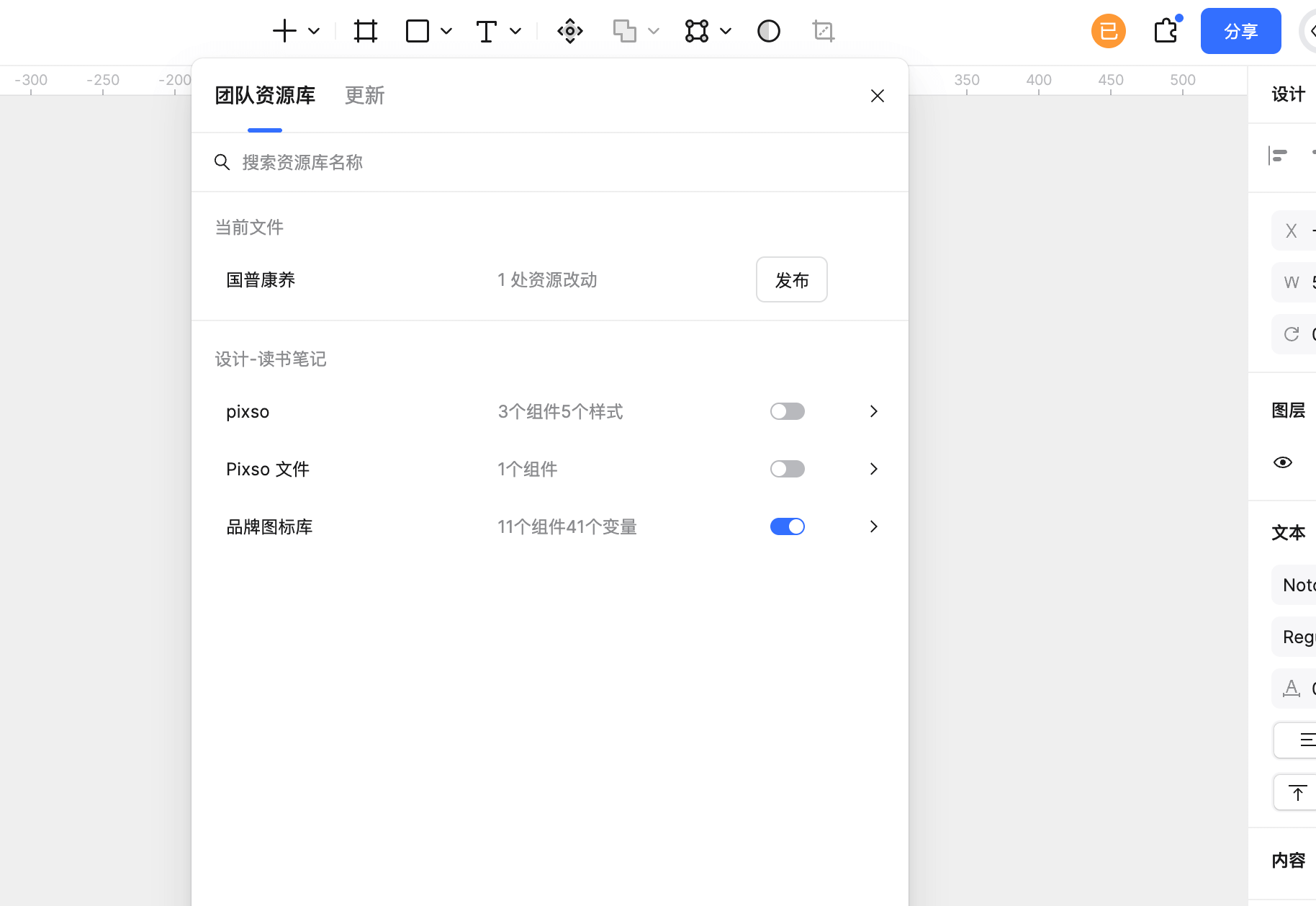Open the Text tool dropdown arrow

pyautogui.click(x=515, y=31)
